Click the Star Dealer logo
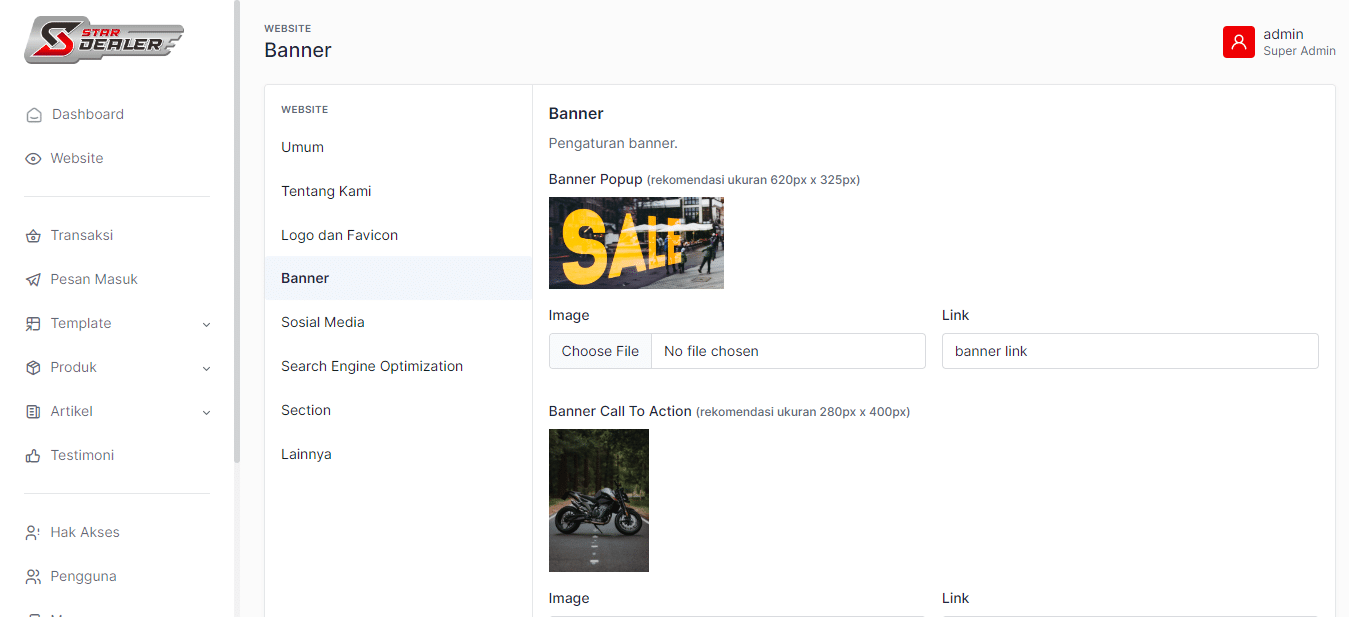1349x617 pixels. [104, 41]
